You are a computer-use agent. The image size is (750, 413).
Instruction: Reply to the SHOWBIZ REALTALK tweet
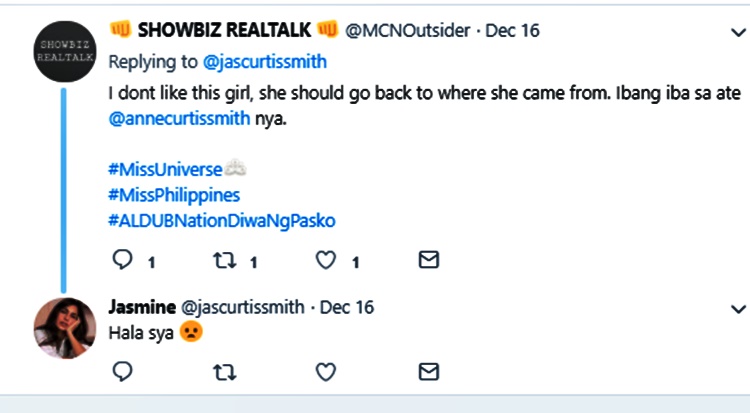pos(124,261)
